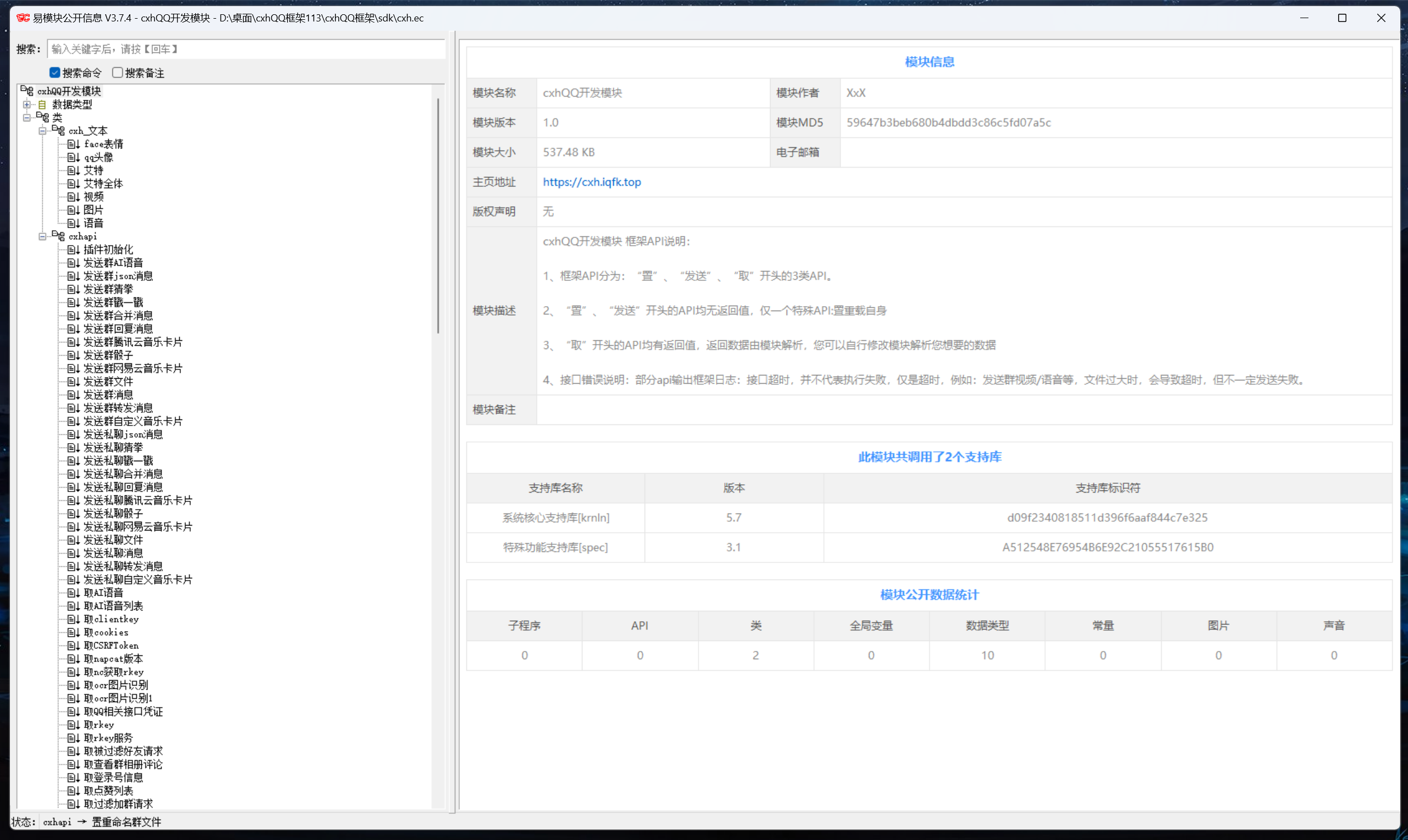Click the tree panel vertical scrollbar thumb
Screen dimensions: 1408x840
point(438,215)
